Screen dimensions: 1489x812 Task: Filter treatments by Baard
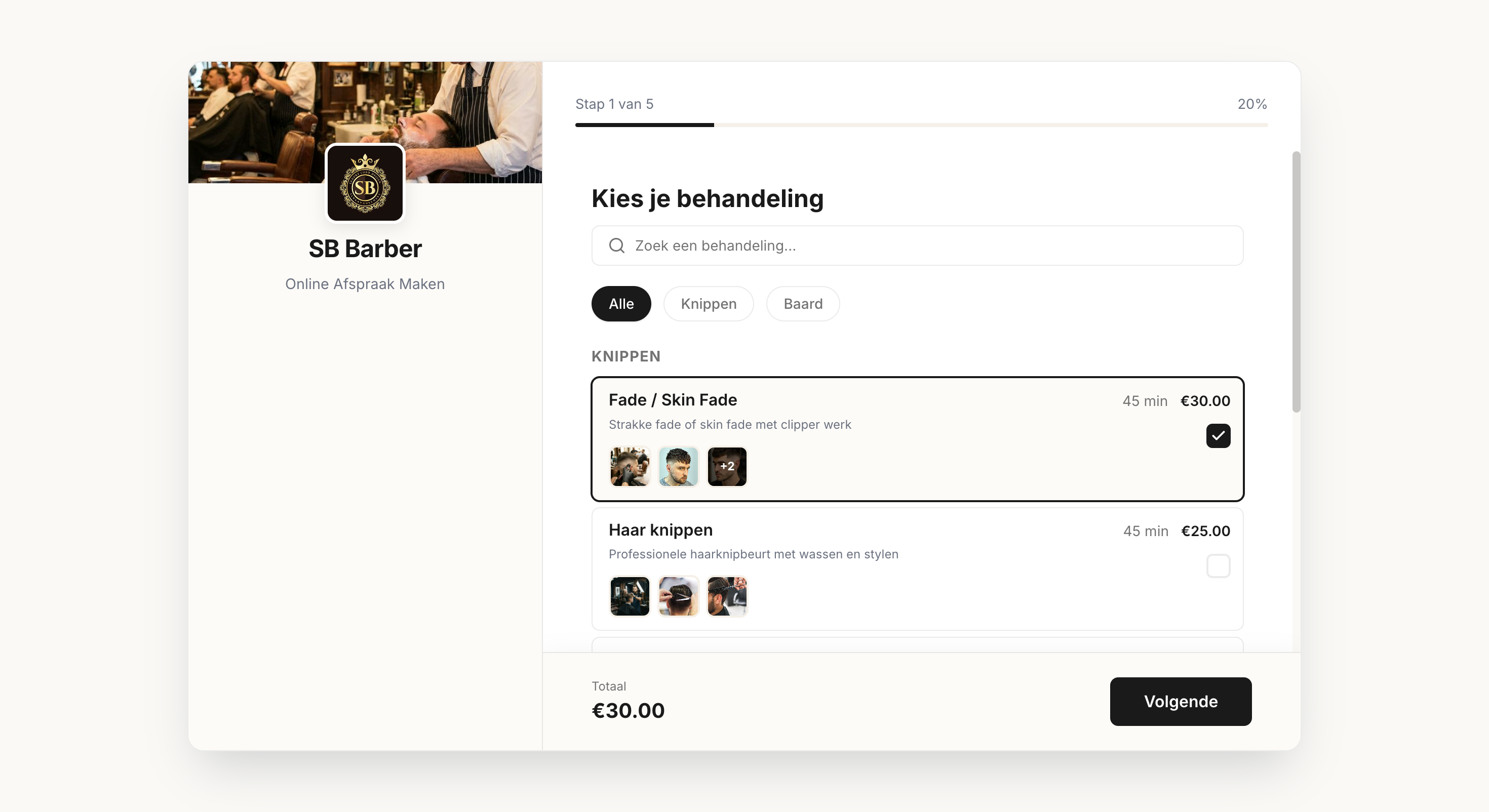[x=802, y=303]
